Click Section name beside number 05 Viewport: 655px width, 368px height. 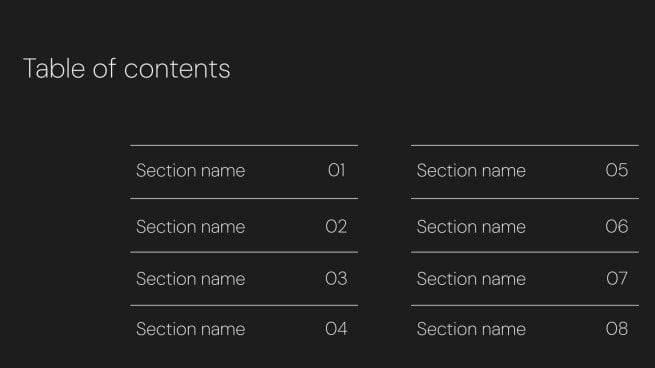pyautogui.click(x=471, y=170)
